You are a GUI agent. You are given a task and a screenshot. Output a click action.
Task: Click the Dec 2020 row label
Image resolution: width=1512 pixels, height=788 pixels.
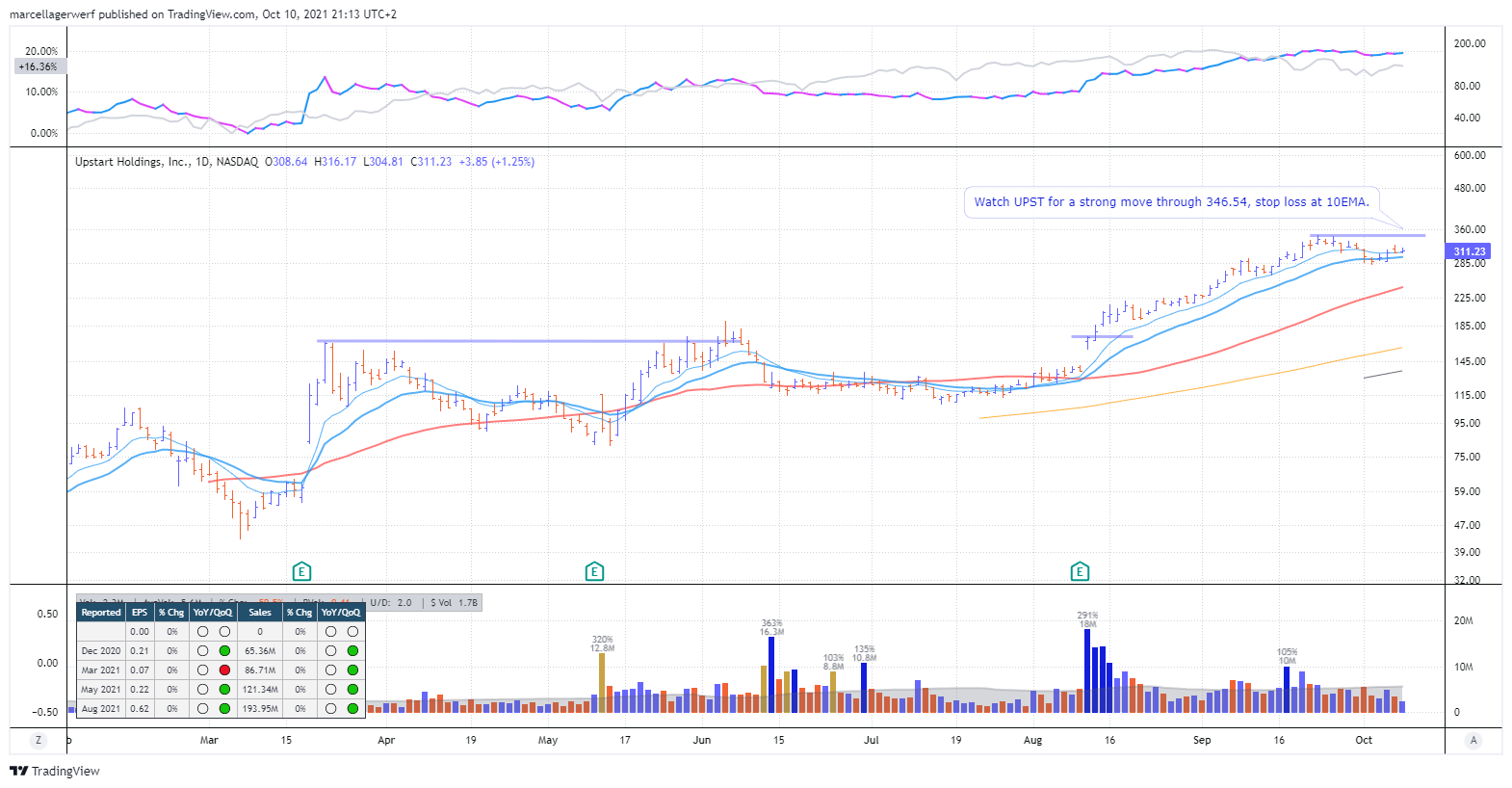(x=101, y=650)
